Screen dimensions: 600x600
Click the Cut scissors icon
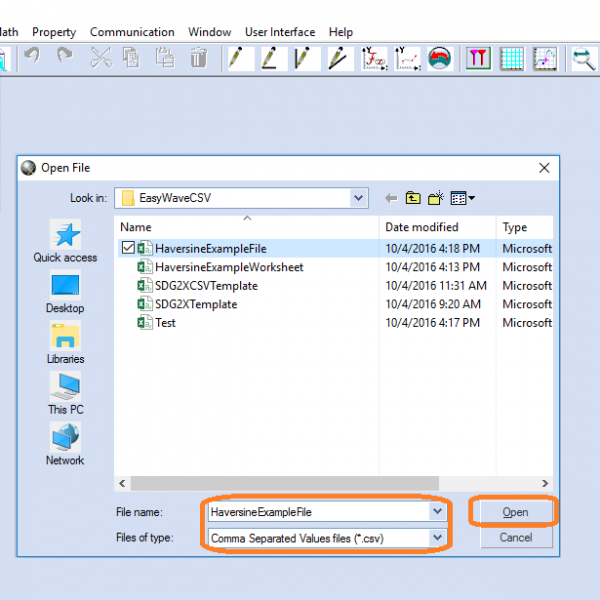(x=100, y=58)
